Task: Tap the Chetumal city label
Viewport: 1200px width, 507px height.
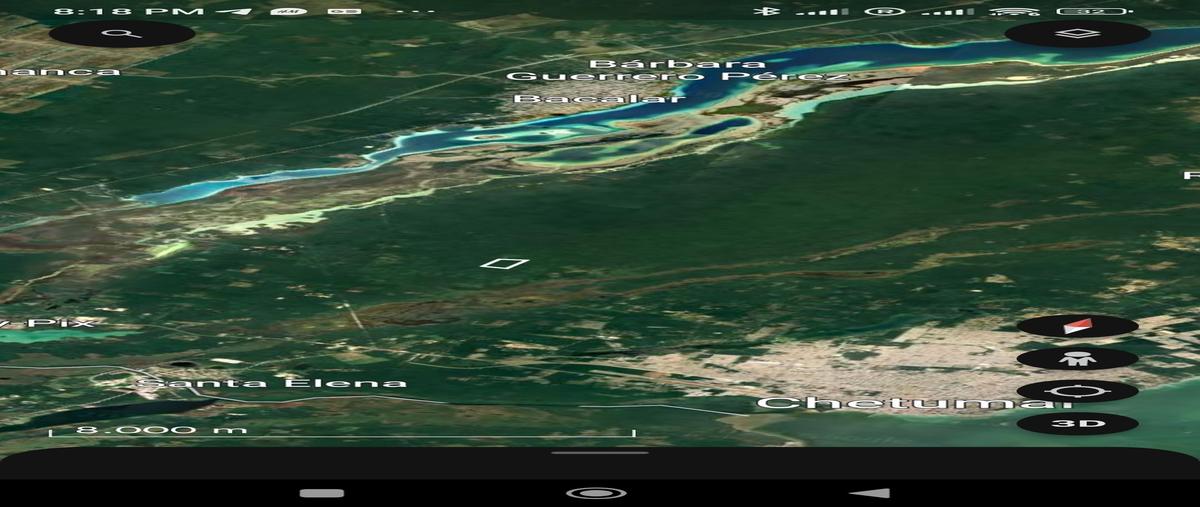Action: click(x=906, y=403)
